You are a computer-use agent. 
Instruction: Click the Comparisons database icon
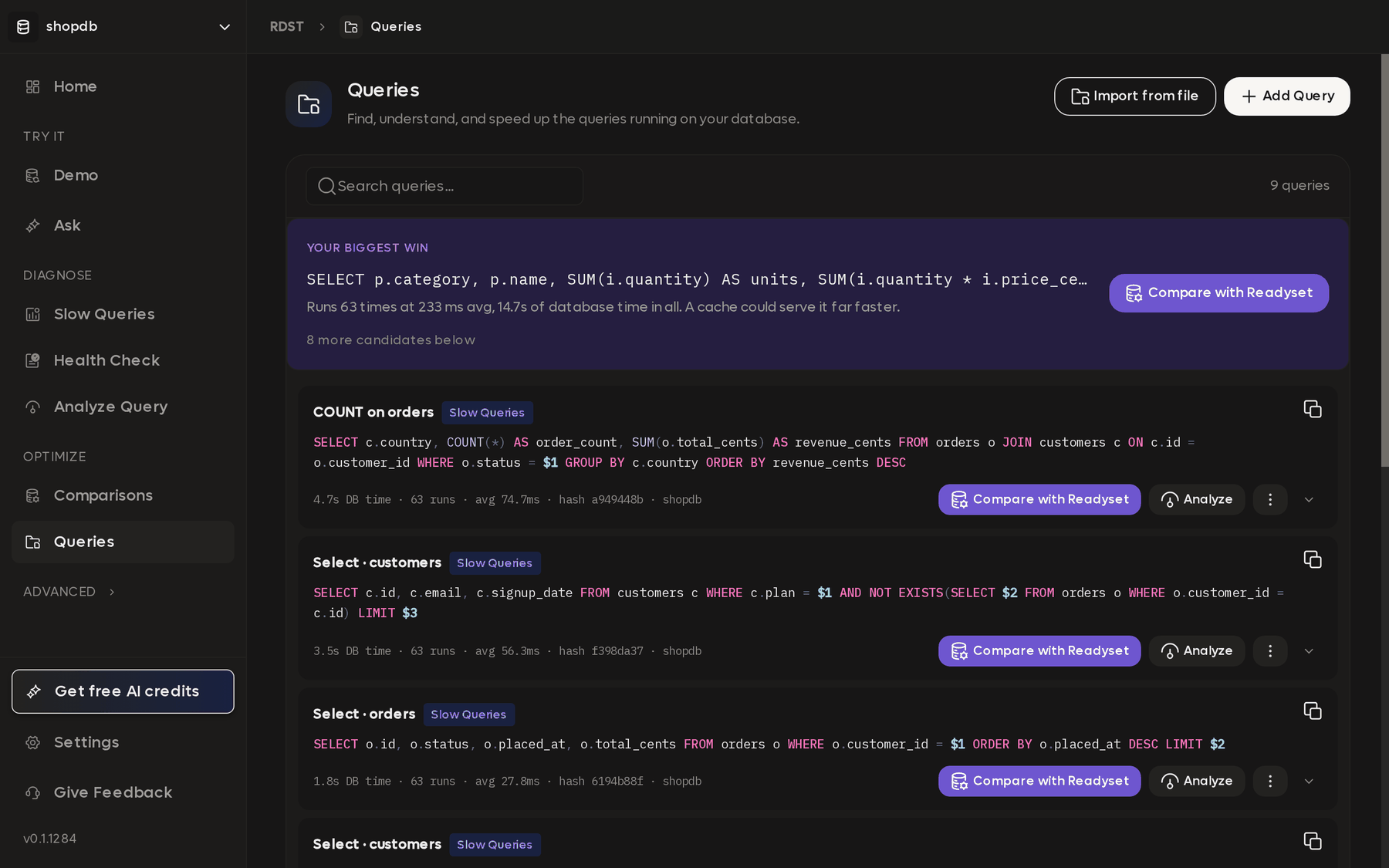point(32,495)
